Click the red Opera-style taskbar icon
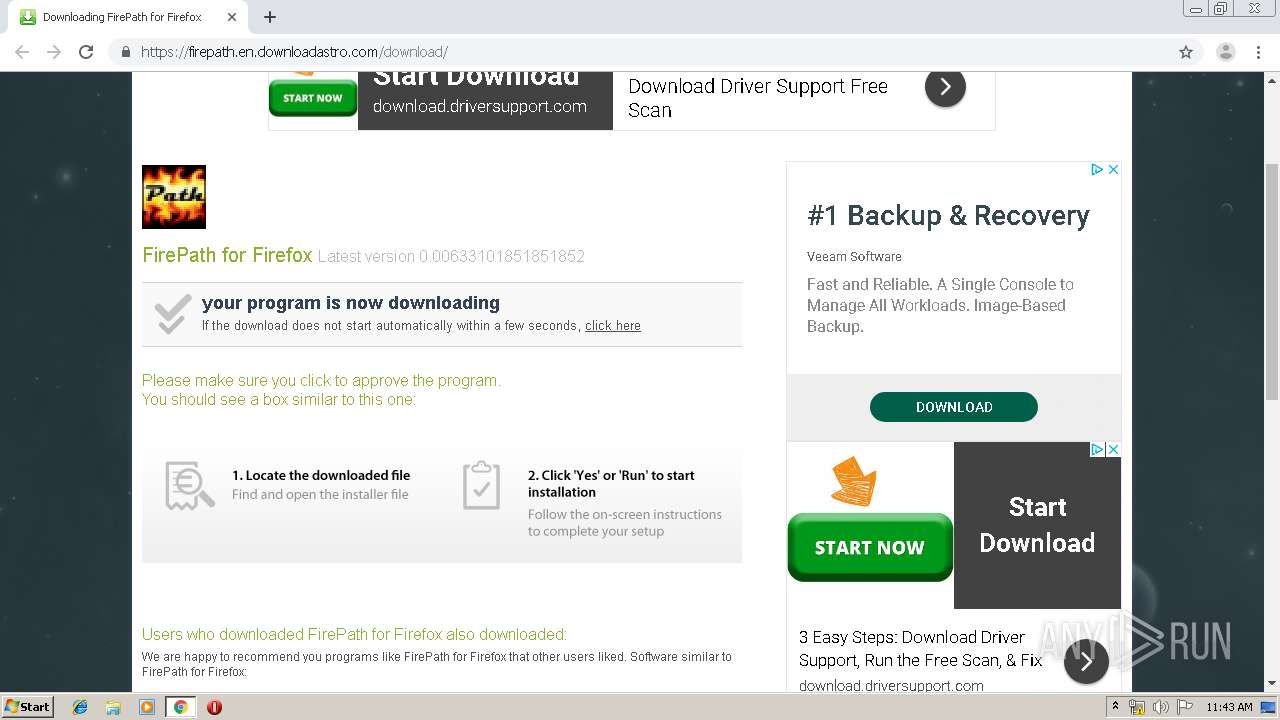Image resolution: width=1280 pixels, height=720 pixels. tap(214, 707)
